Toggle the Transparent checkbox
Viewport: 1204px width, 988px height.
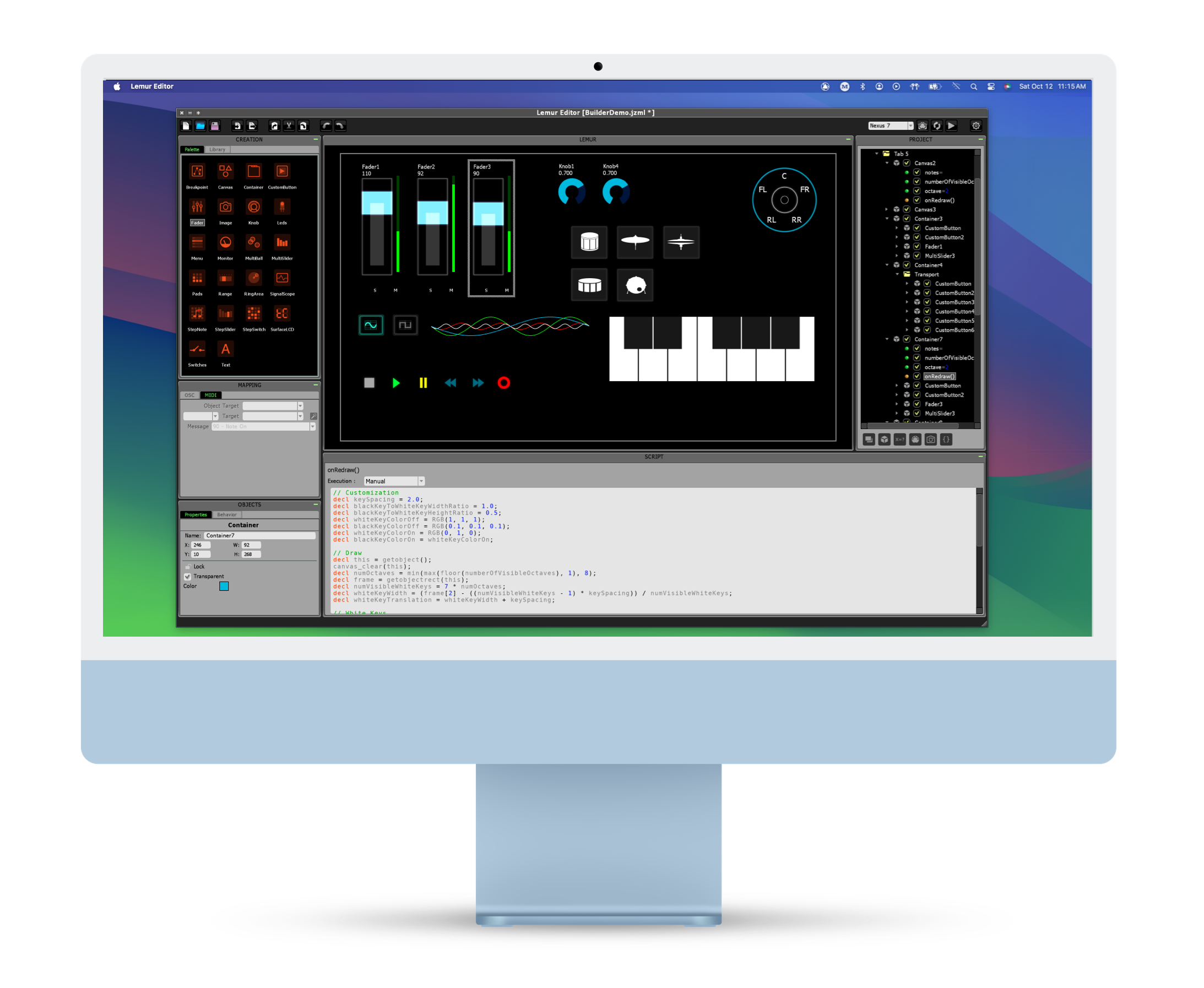pos(187,577)
